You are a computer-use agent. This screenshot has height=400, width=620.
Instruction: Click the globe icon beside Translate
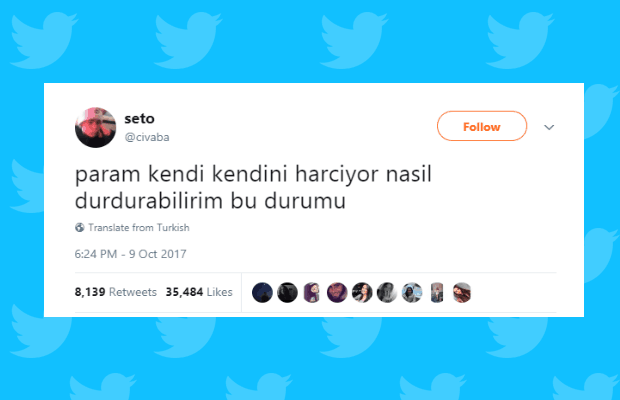point(80,228)
